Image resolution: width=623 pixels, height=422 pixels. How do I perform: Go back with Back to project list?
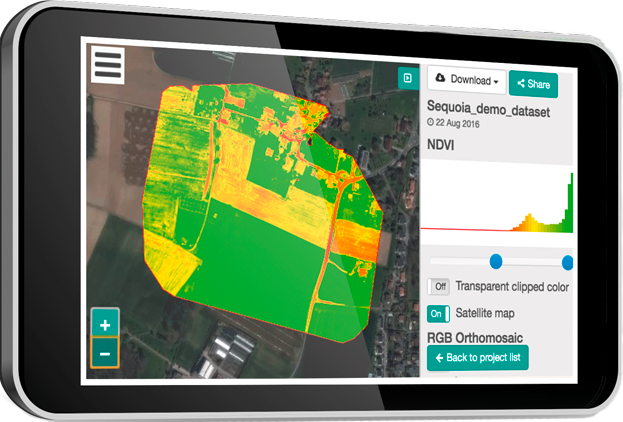pyautogui.click(x=478, y=358)
